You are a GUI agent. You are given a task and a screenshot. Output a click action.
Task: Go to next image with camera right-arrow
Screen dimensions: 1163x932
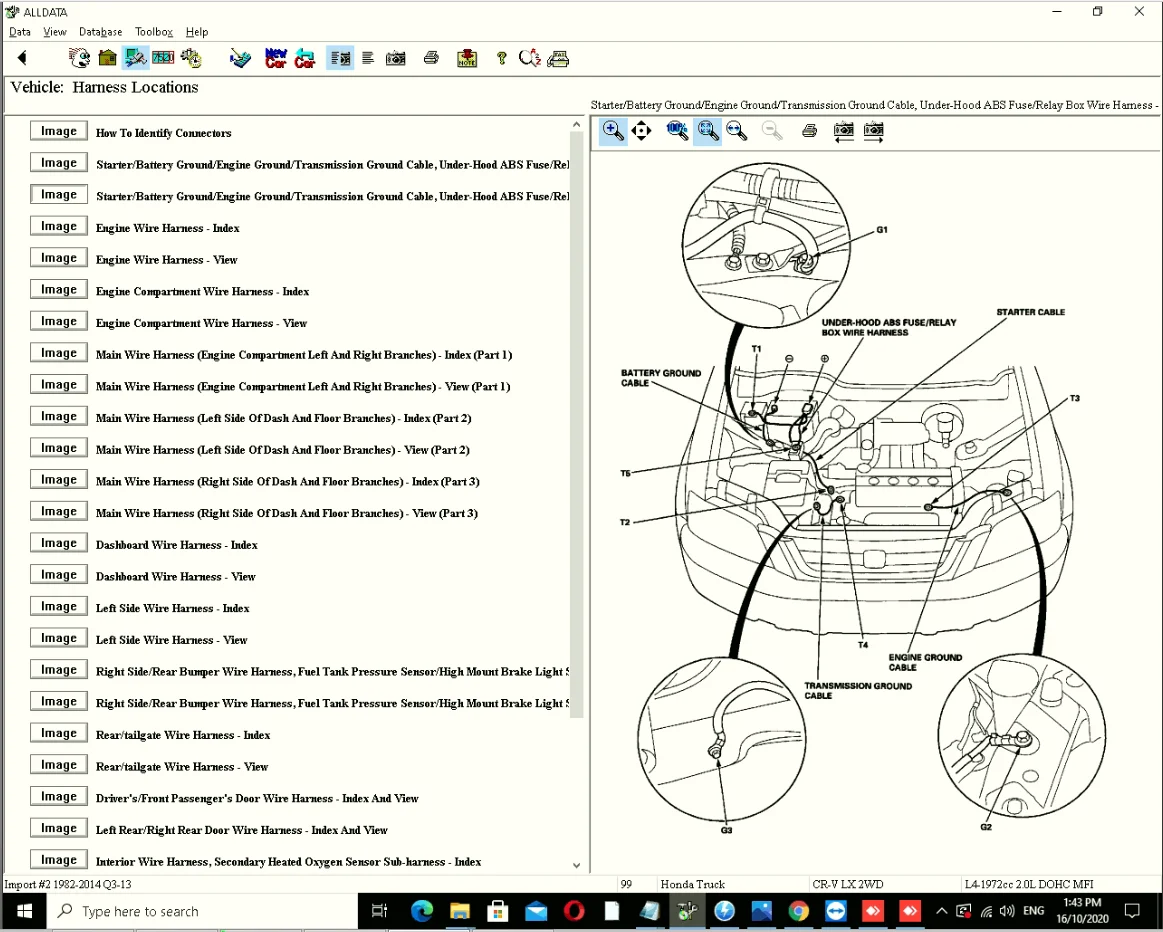click(874, 131)
